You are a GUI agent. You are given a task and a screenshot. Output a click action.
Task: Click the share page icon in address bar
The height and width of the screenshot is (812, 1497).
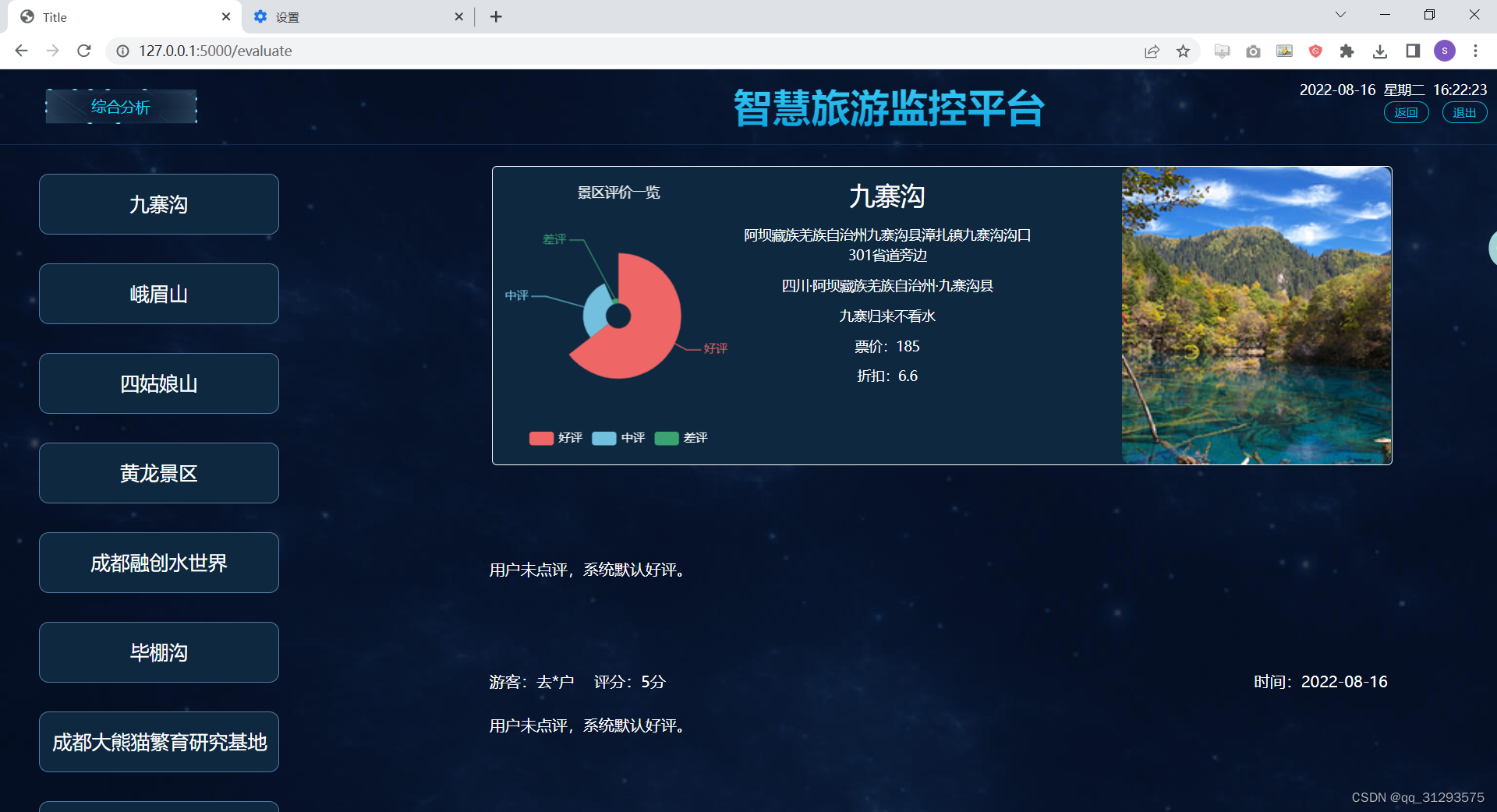pyautogui.click(x=1152, y=51)
